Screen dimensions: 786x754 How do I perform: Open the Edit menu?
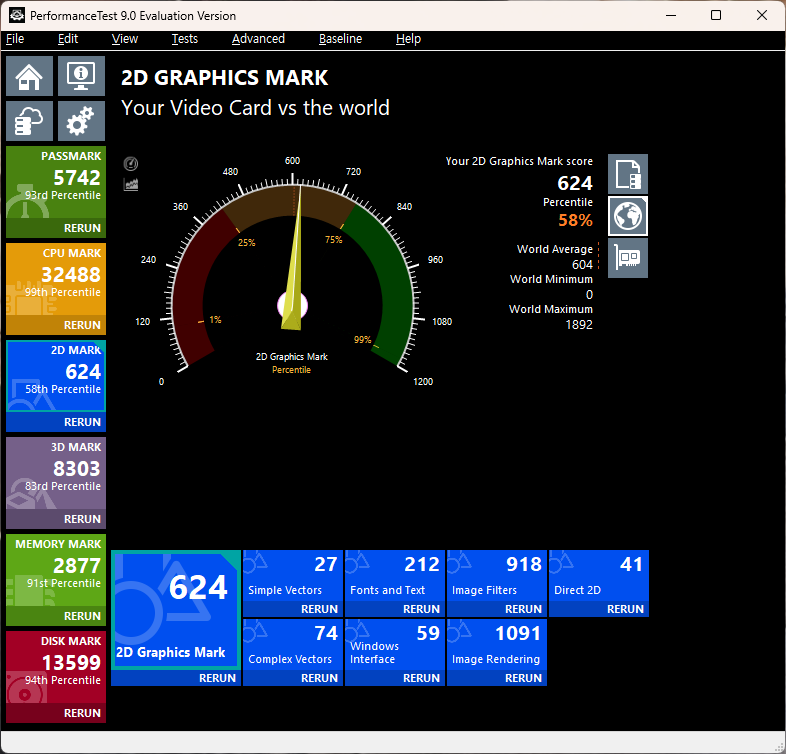[68, 39]
